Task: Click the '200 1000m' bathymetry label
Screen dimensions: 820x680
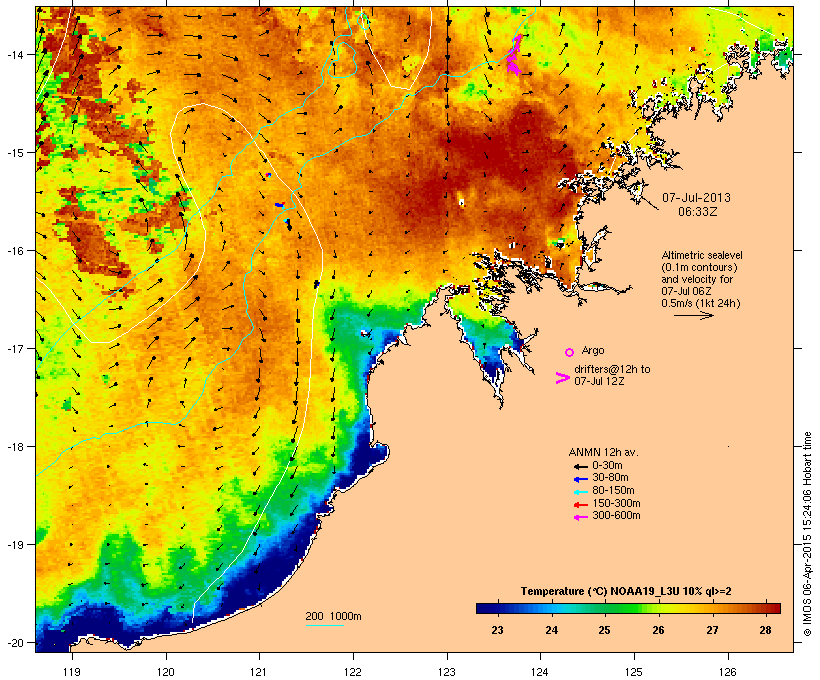Action: 333,616
